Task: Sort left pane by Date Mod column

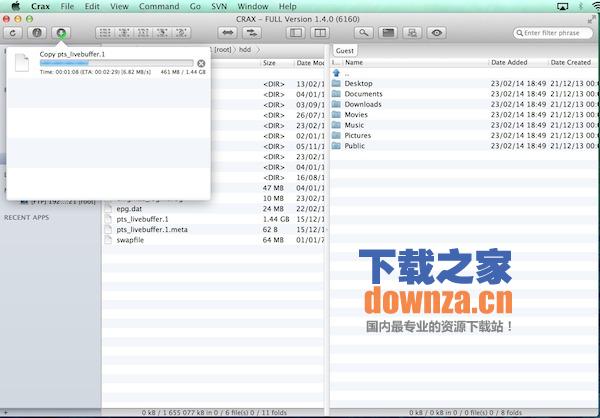Action: 310,63
